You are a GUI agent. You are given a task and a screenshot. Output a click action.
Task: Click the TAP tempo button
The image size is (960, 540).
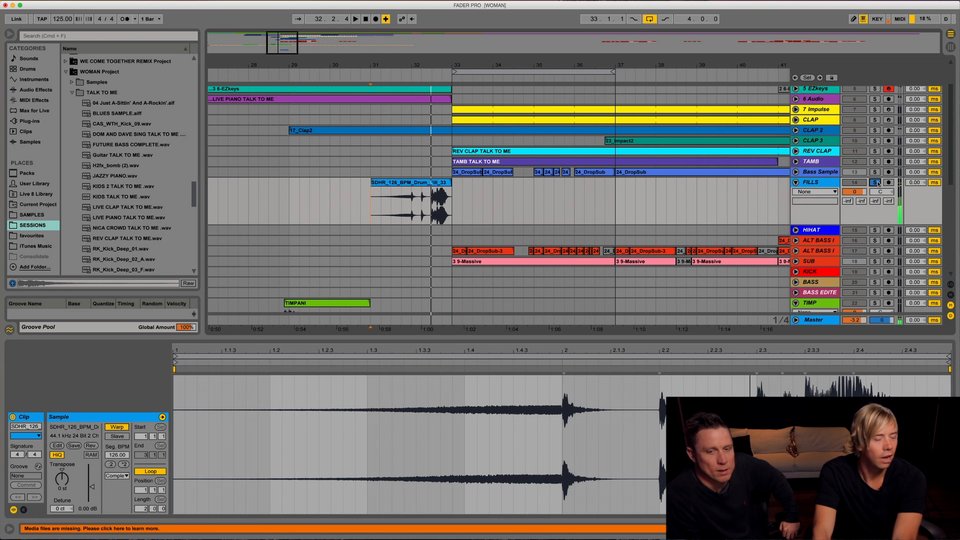tap(42, 19)
